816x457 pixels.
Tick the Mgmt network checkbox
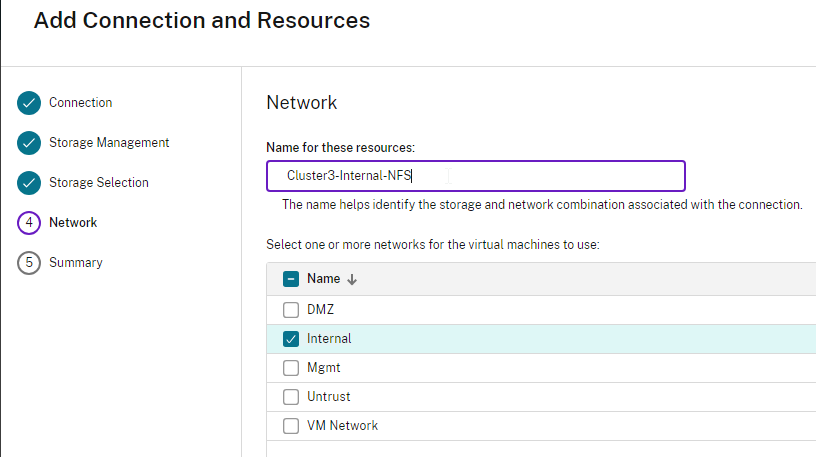[291, 368]
